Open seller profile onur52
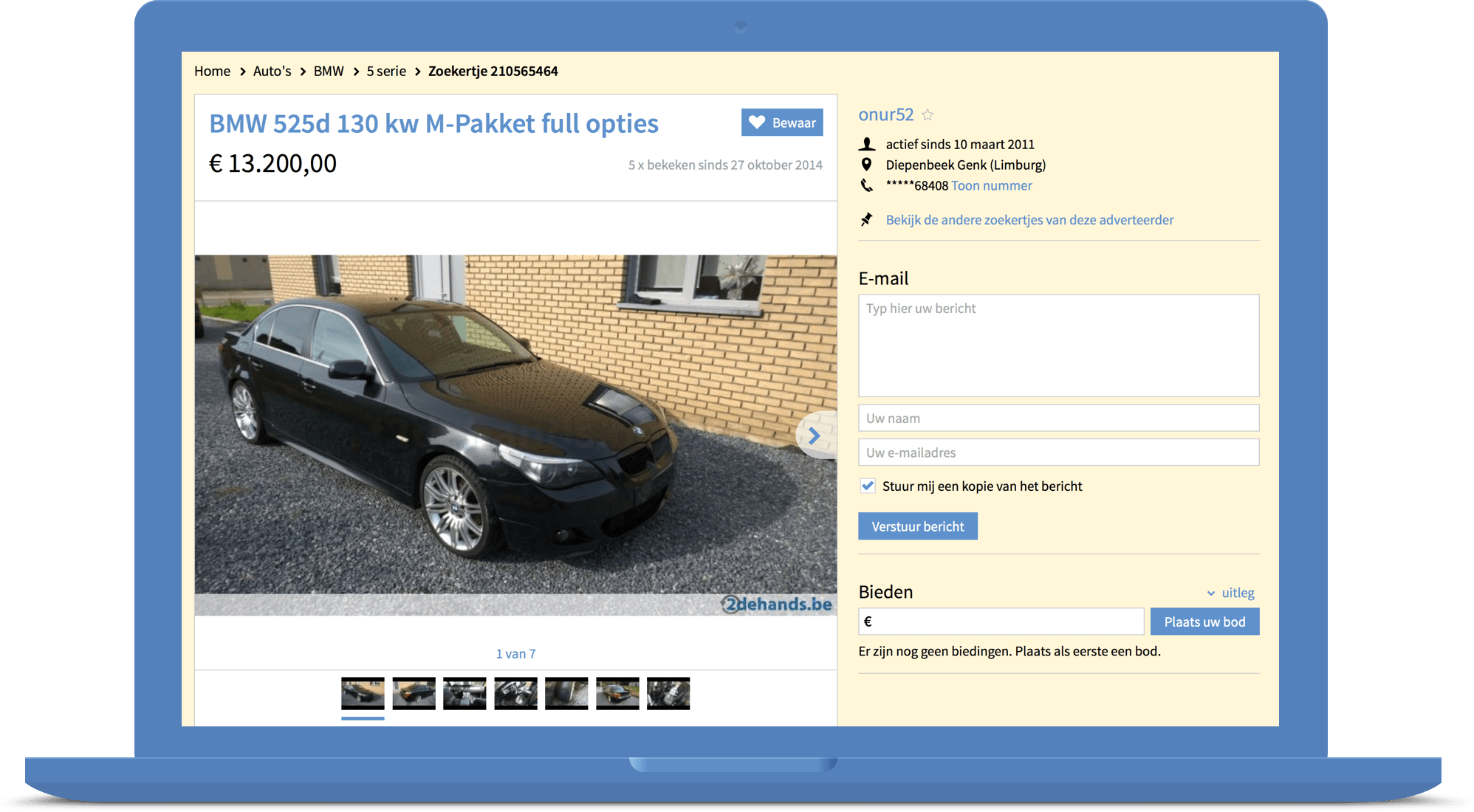Viewport: 1474px width, 812px height. [885, 114]
